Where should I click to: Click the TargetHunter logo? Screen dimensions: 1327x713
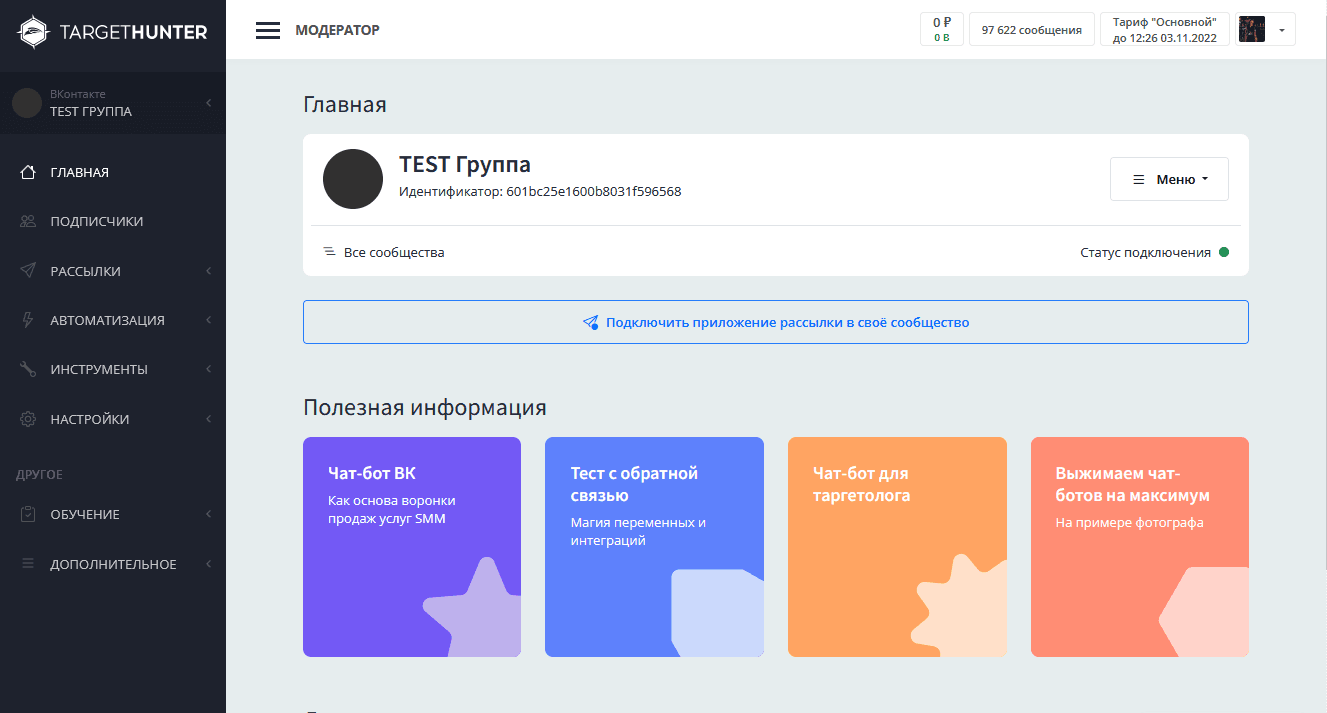[112, 32]
